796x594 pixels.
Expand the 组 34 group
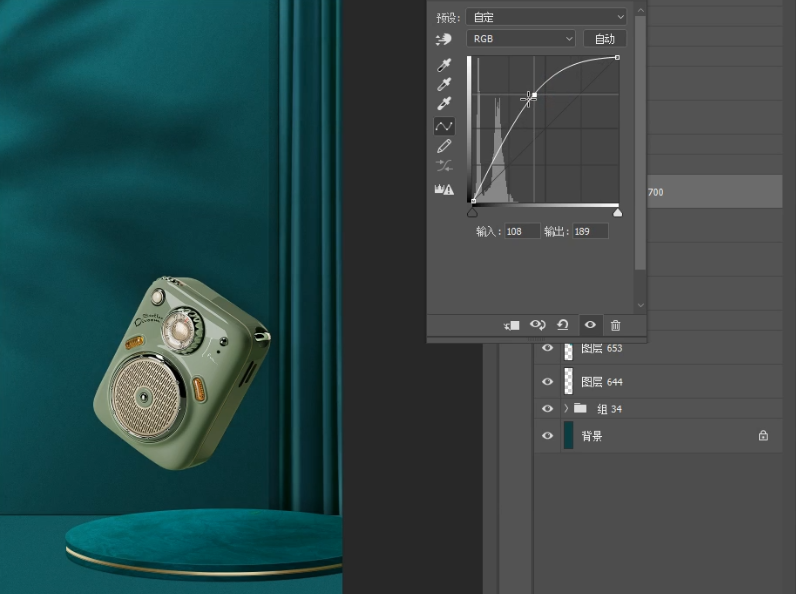(566, 408)
